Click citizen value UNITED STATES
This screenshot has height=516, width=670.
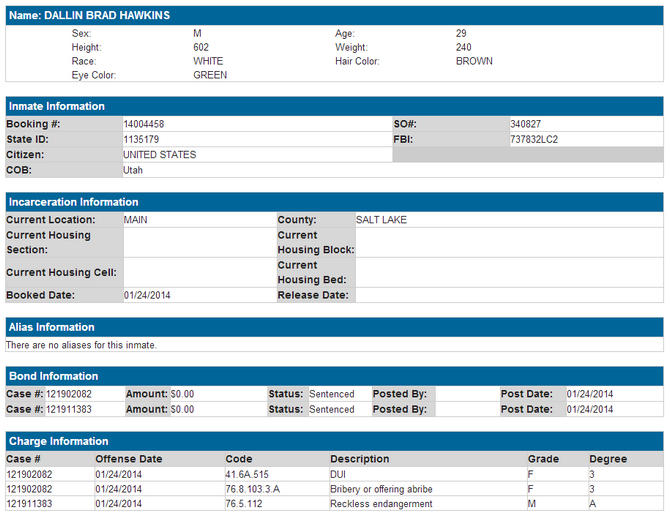pos(159,155)
